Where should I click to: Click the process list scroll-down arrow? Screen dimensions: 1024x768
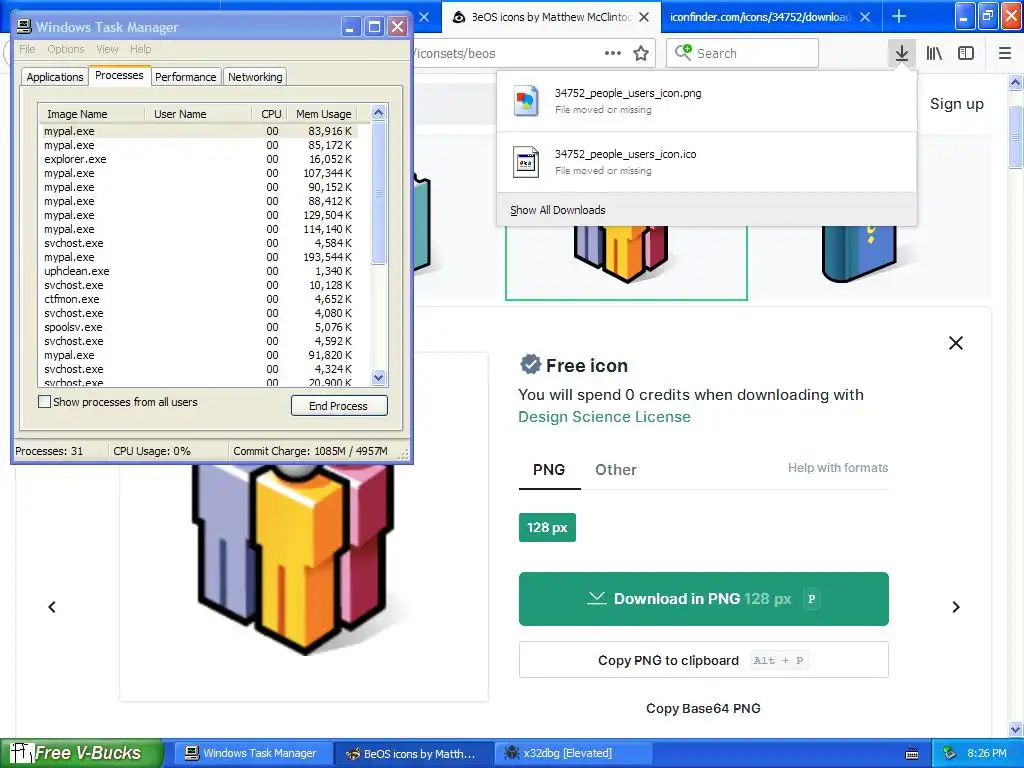coord(379,377)
